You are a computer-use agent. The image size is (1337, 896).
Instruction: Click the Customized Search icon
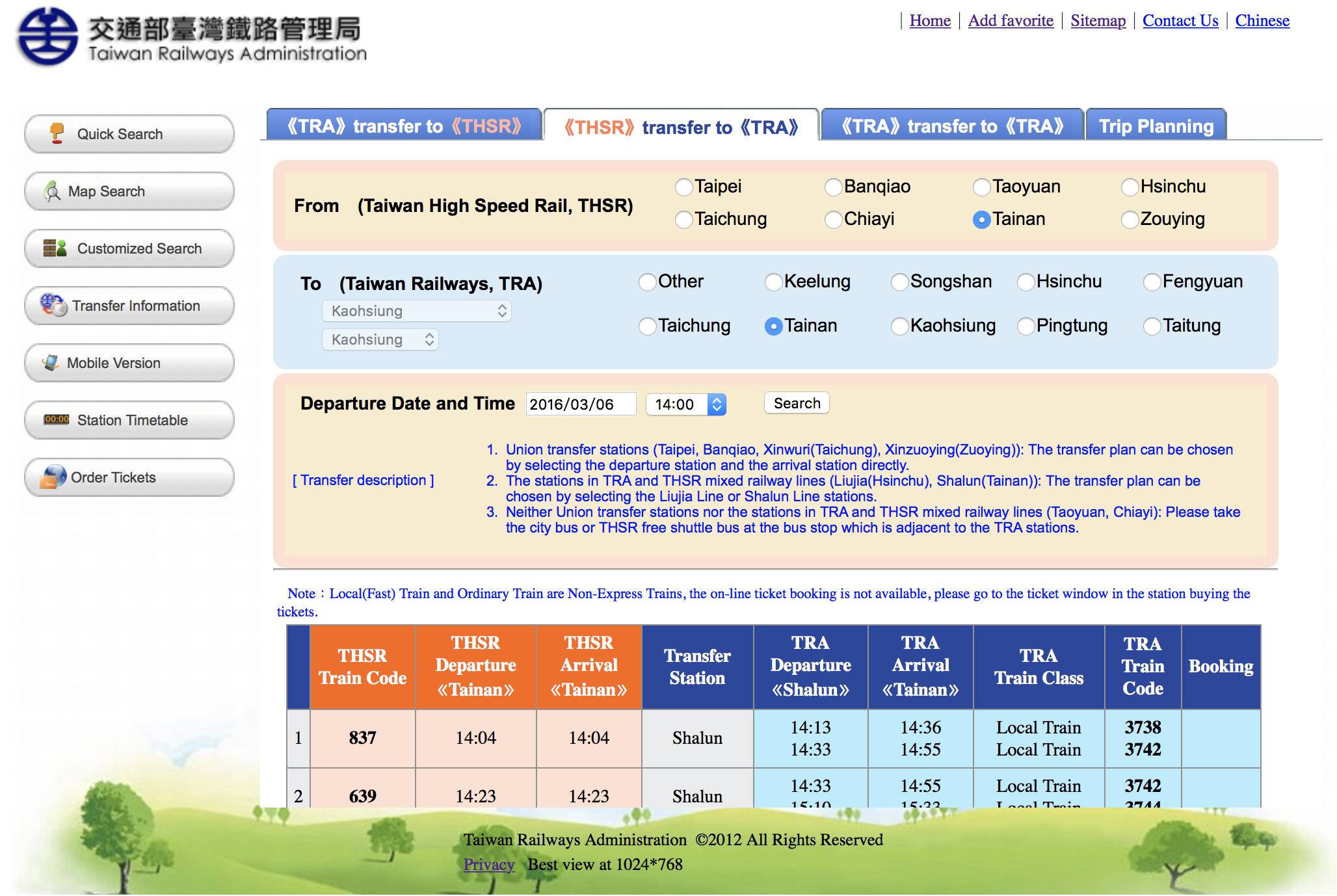[x=55, y=248]
